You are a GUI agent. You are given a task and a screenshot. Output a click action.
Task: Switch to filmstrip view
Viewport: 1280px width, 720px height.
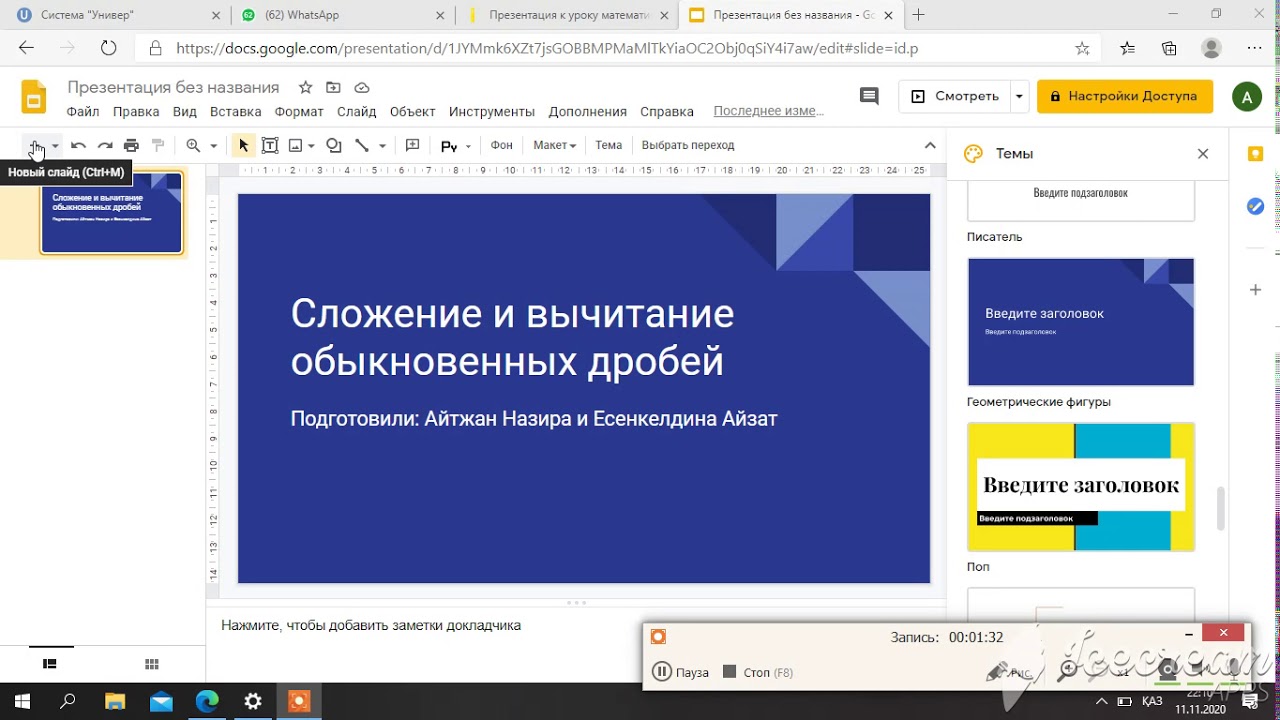point(49,664)
